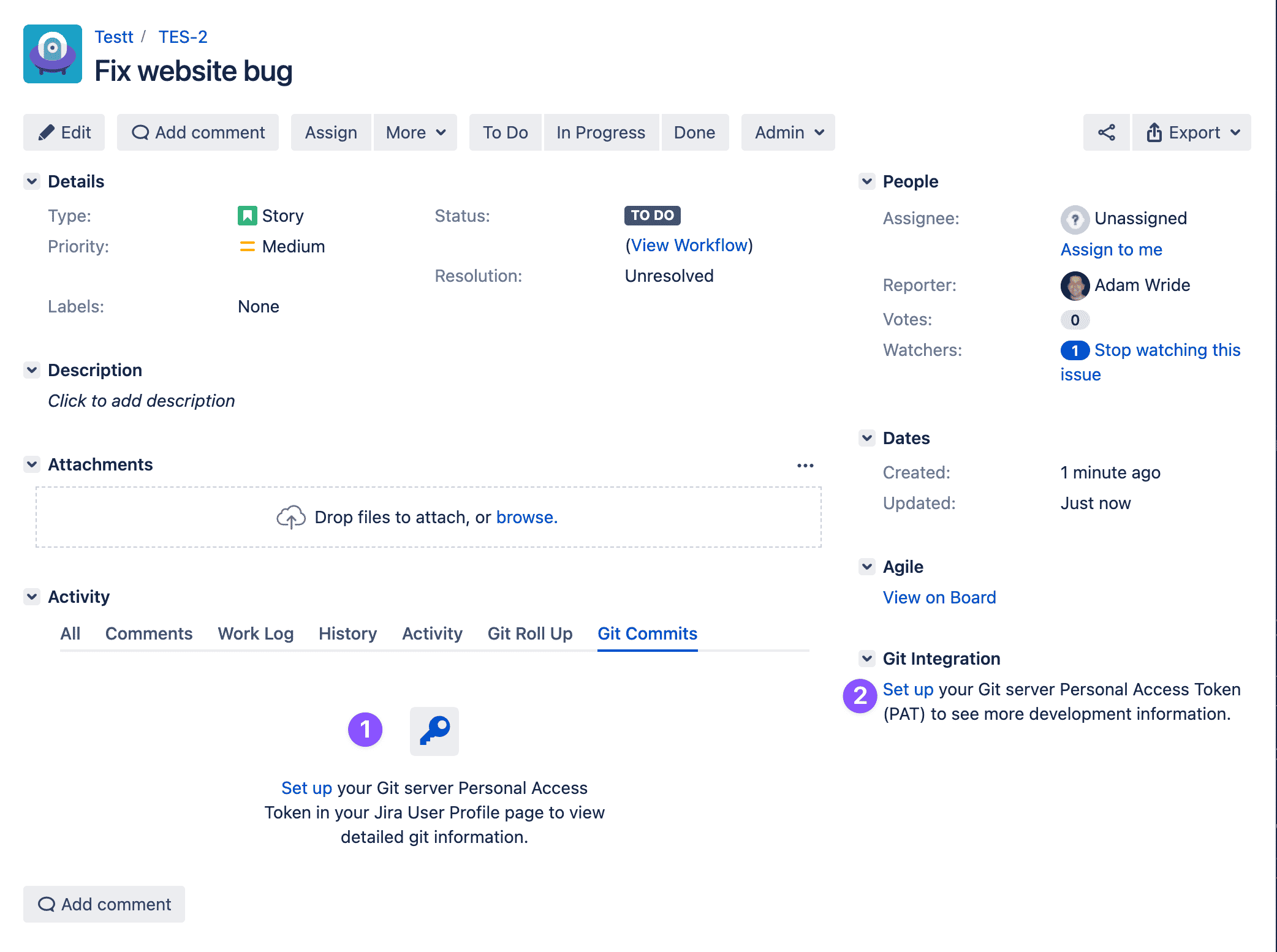The width and height of the screenshot is (1277, 952).
Task: Click Stop watching this issue
Action: (x=1167, y=350)
